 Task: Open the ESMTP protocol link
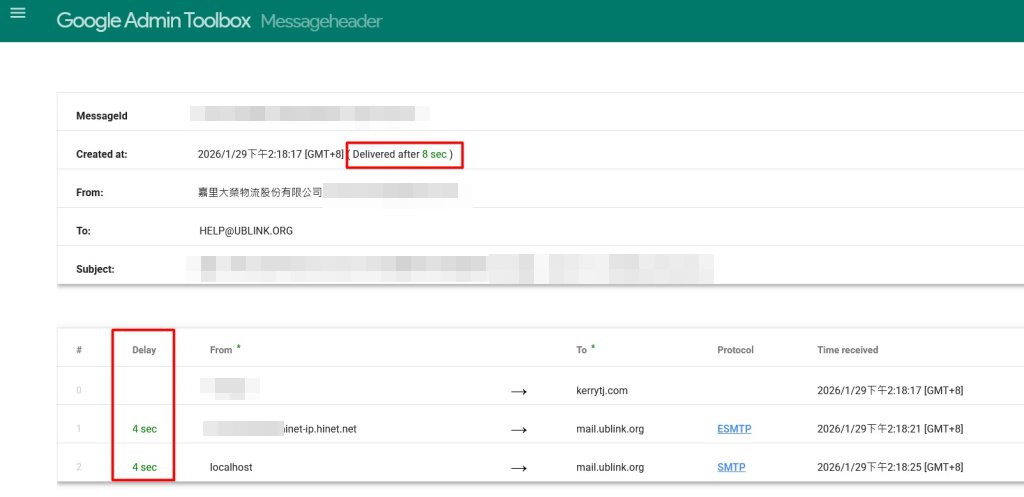[734, 429]
